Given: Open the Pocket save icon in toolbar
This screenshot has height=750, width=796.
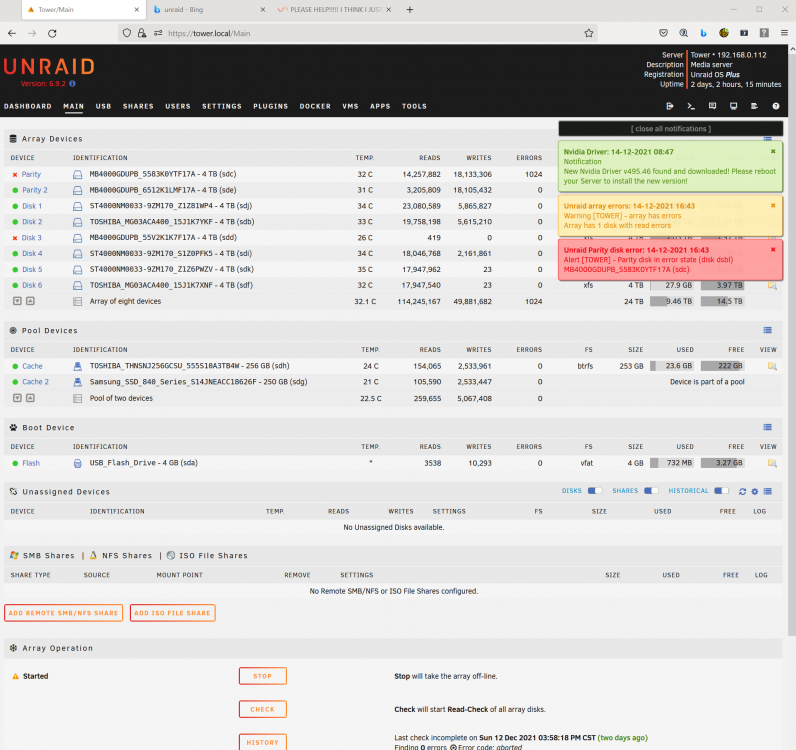Looking at the screenshot, I should pos(663,33).
